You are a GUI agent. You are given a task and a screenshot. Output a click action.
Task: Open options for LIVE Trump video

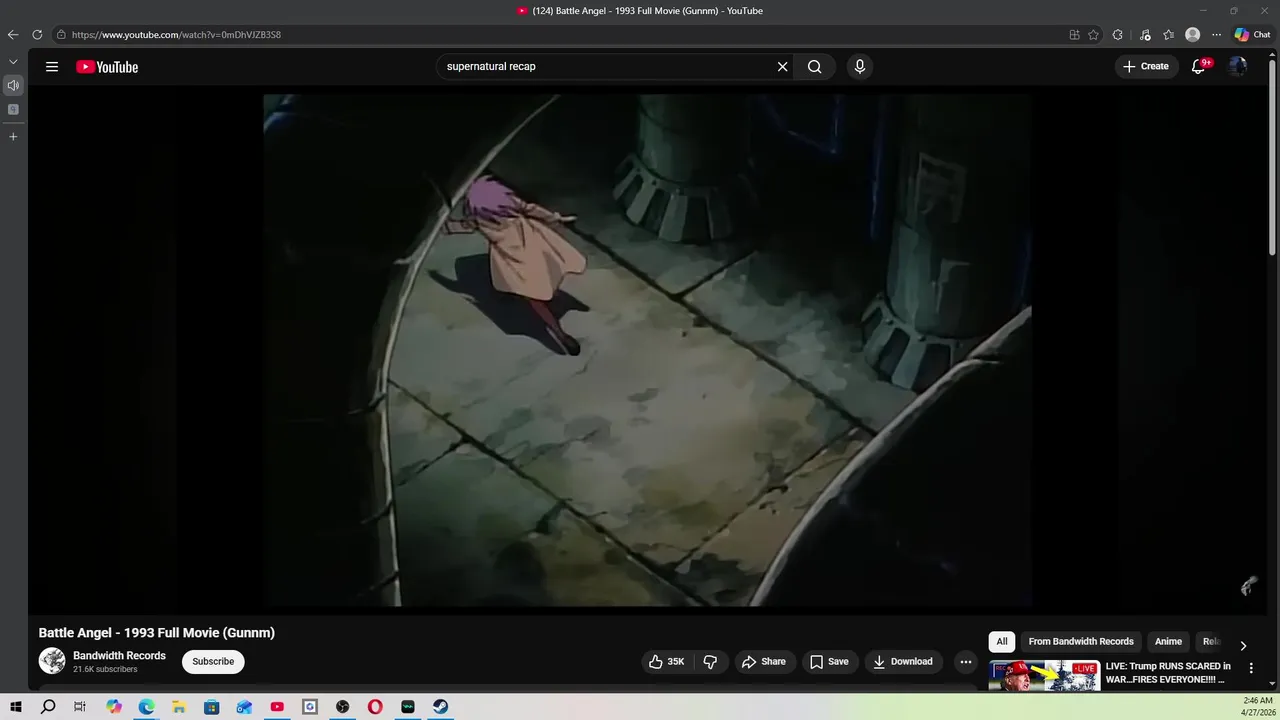point(1251,668)
